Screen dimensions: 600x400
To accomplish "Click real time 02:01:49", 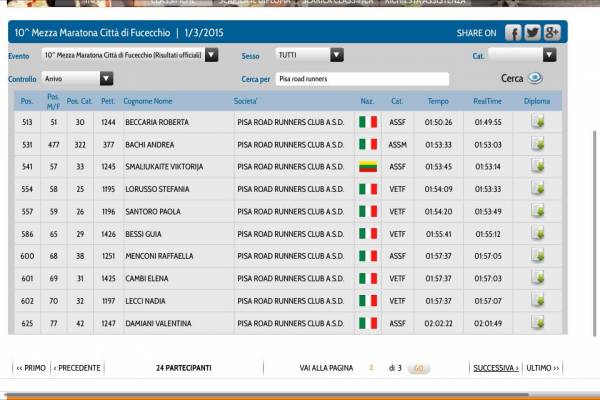I will click(488, 323).
